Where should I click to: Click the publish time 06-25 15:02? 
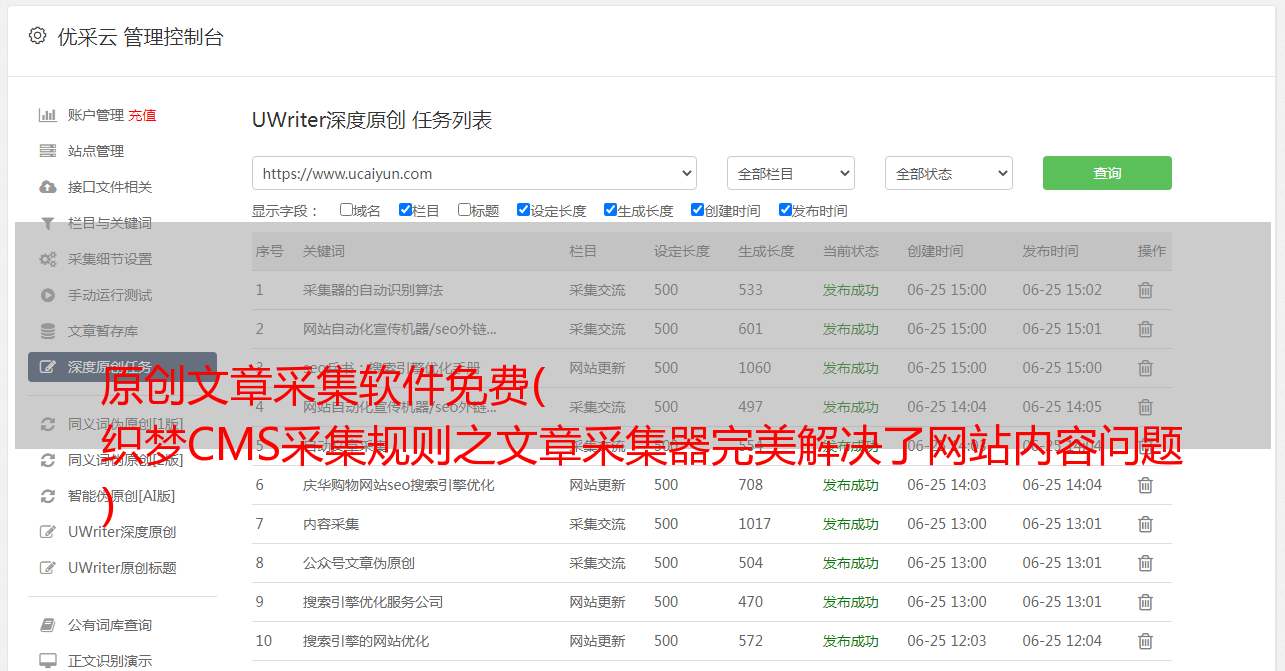[x=1062, y=290]
